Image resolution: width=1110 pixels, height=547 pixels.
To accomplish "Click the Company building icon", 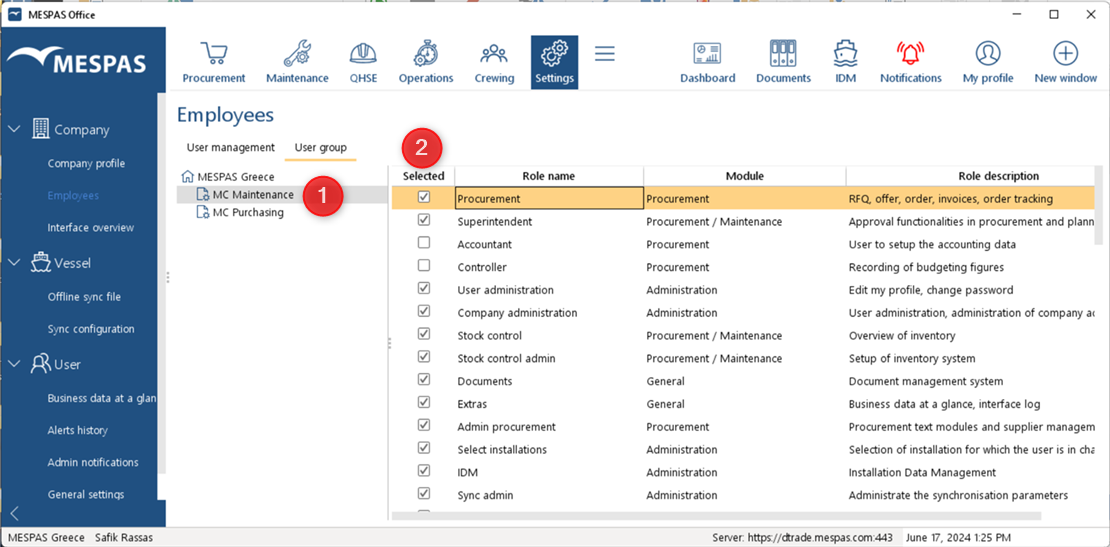I will 40,129.
